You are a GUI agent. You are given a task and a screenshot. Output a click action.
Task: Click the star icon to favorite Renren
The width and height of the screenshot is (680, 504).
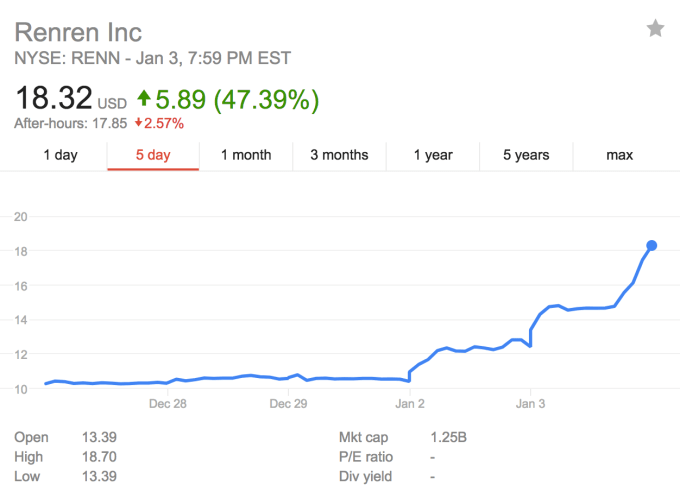point(655,28)
